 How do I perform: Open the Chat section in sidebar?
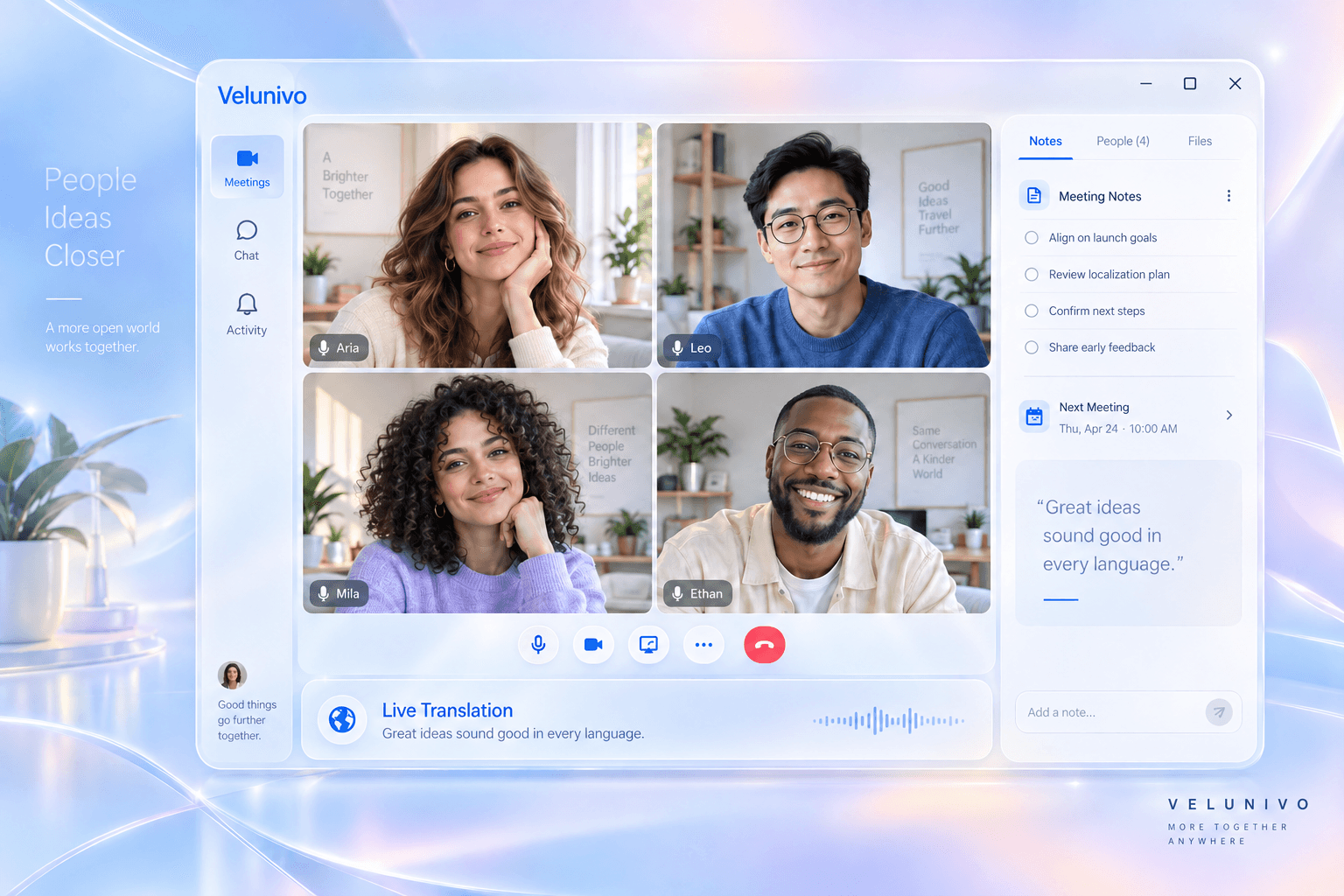point(247,241)
